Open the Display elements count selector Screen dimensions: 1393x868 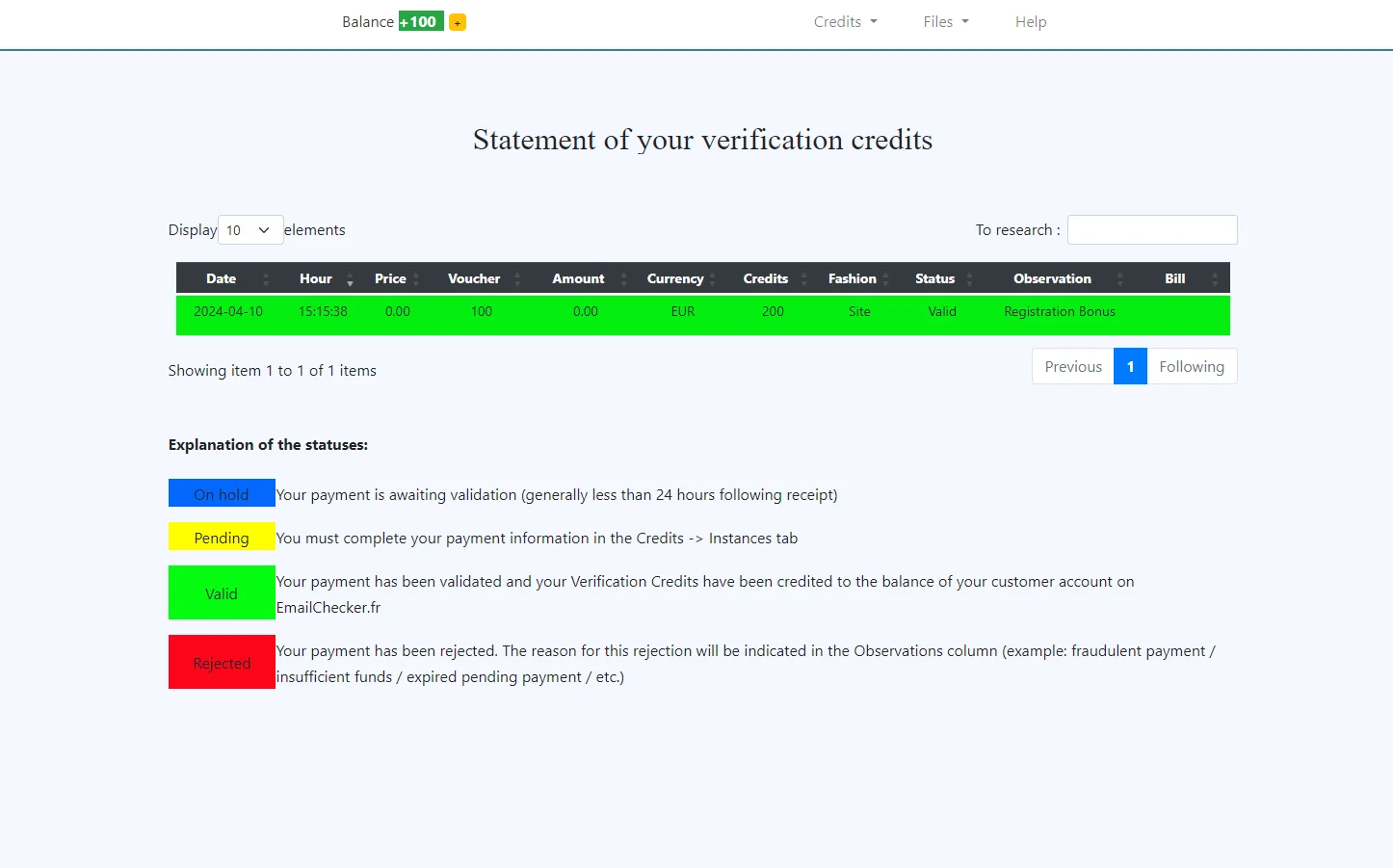click(250, 229)
